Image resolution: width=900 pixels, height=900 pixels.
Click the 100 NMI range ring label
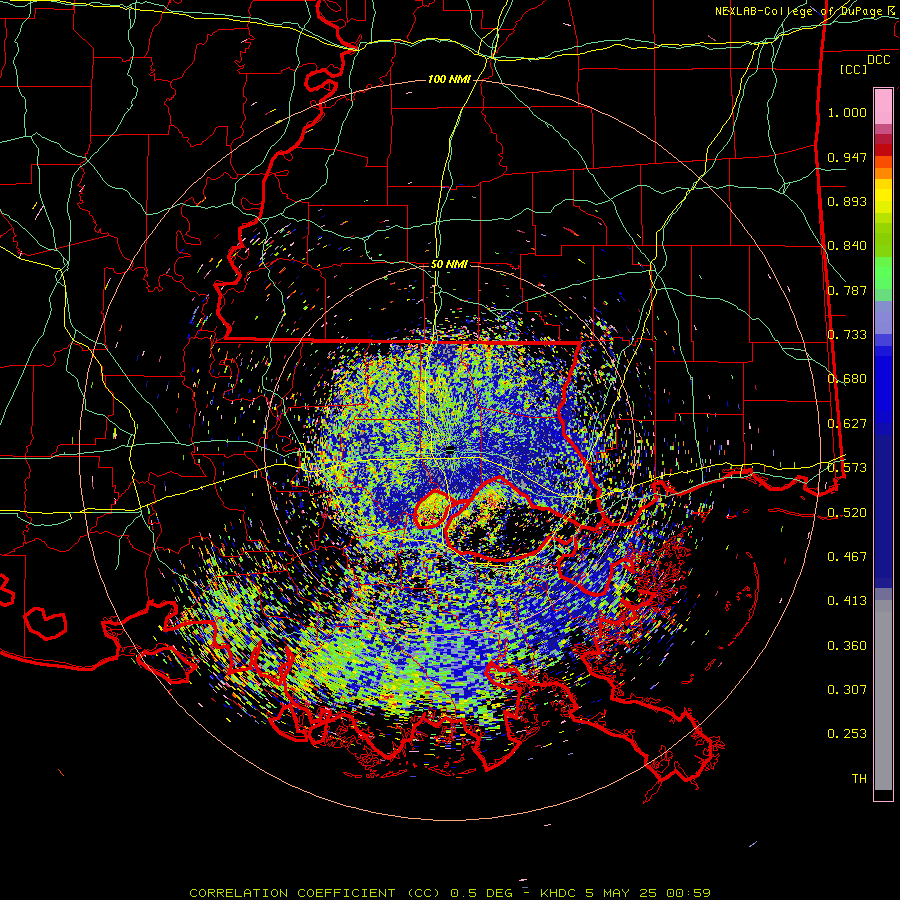coord(449,79)
